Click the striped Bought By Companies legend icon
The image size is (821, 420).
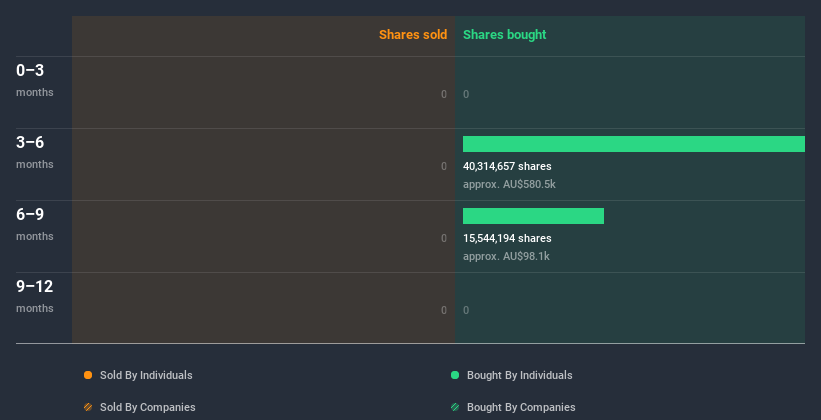coord(455,407)
